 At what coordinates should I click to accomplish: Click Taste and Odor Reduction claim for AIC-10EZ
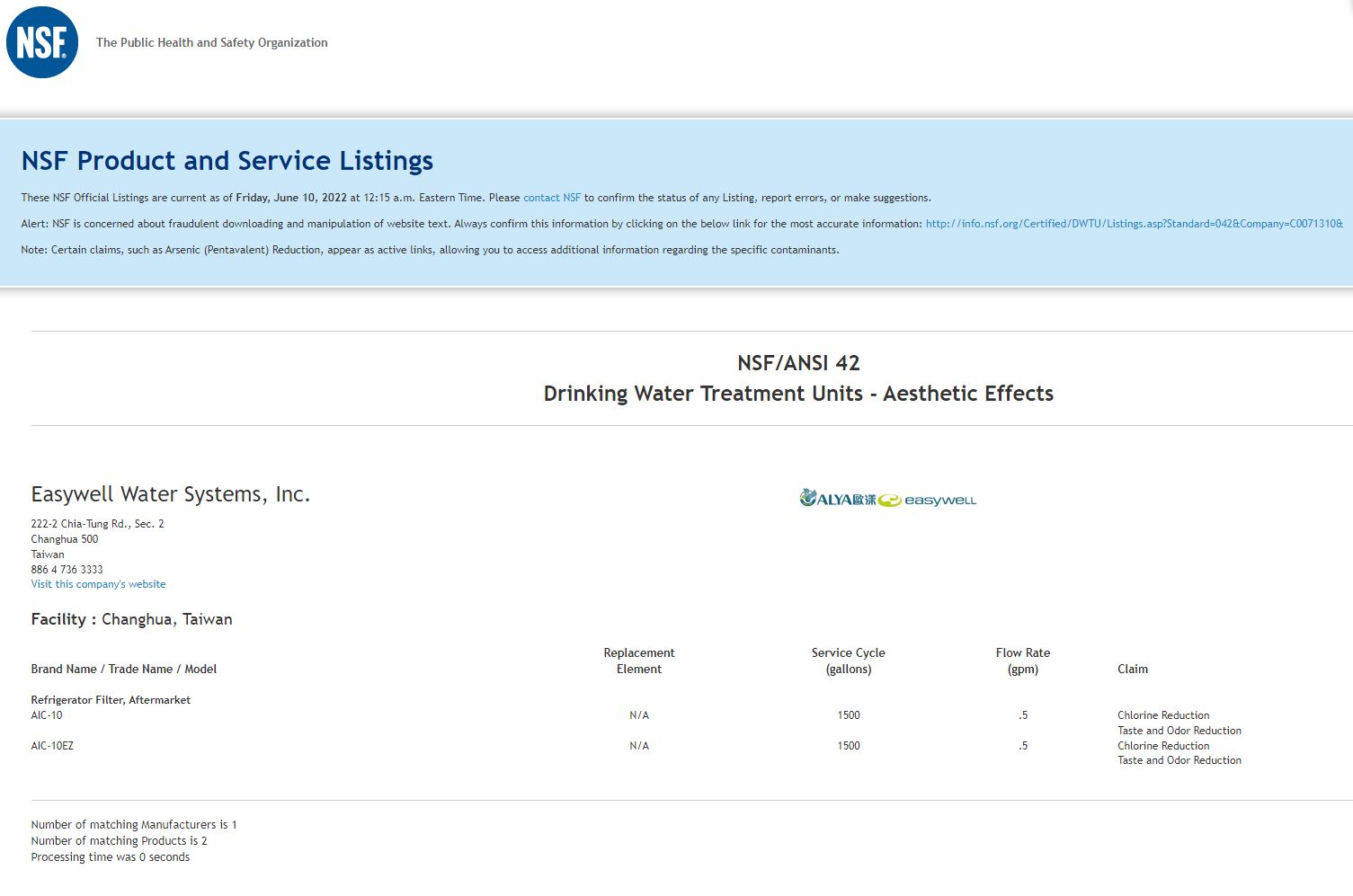[1179, 760]
